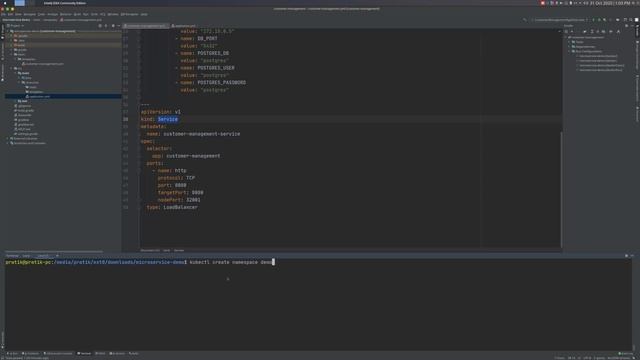Select HELP.md in project tree
Screen dimensions: 640x360
pyautogui.click(x=24, y=129)
